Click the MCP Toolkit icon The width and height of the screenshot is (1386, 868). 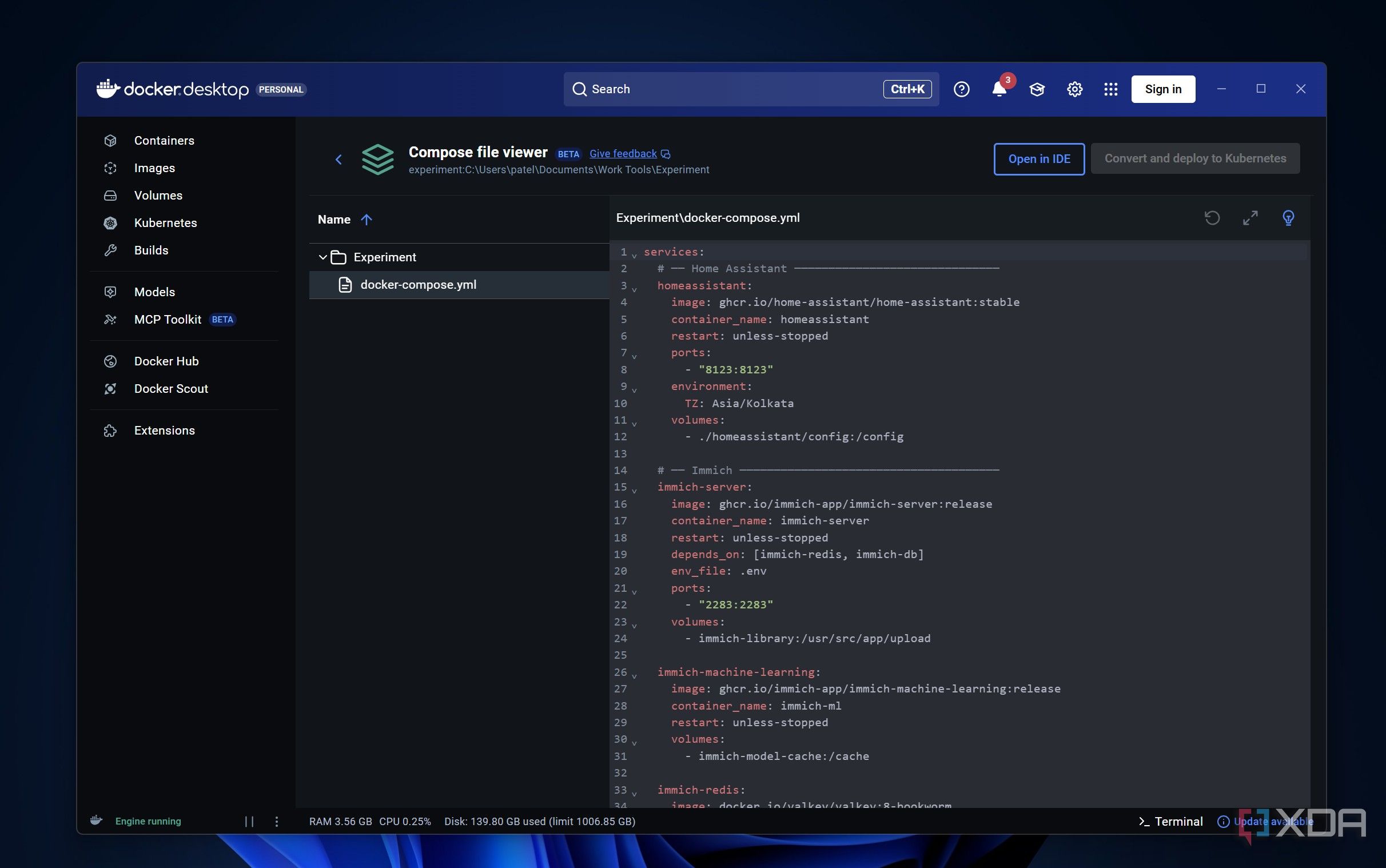click(x=110, y=320)
